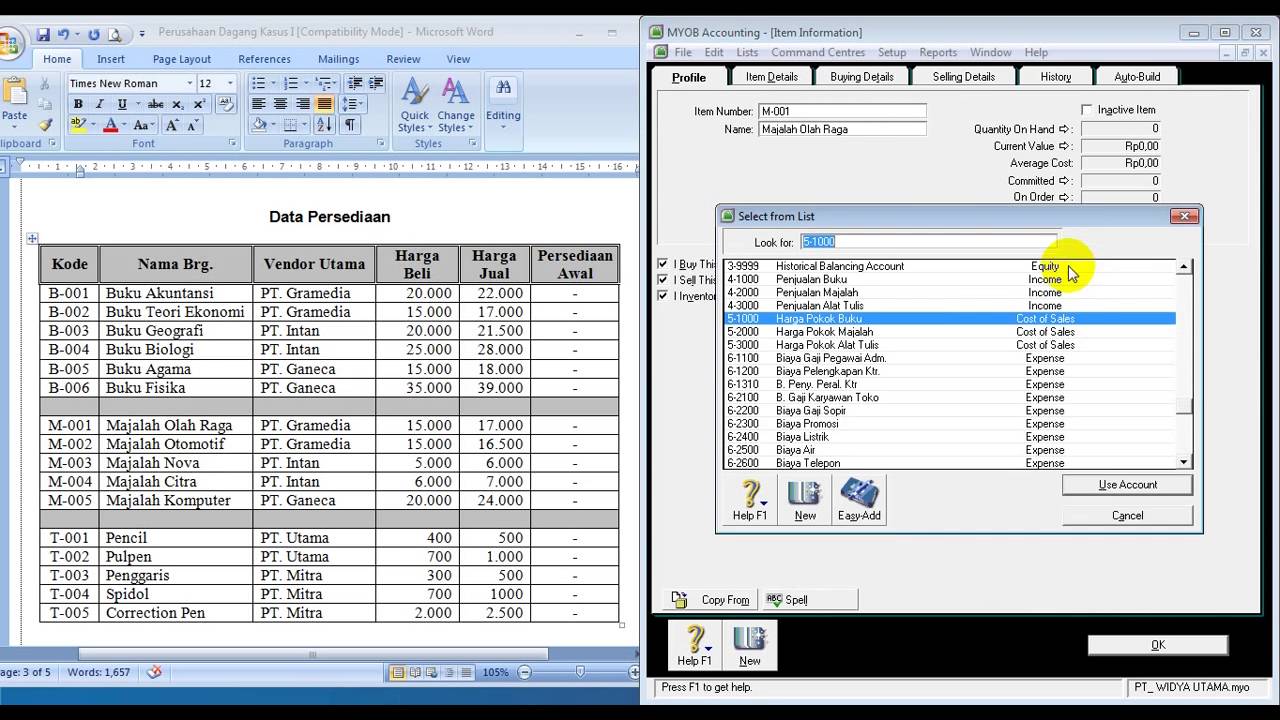This screenshot has width=1280, height=720.
Task: Select 5-2000 Harga Pokok Majalah row
Action: (x=949, y=332)
